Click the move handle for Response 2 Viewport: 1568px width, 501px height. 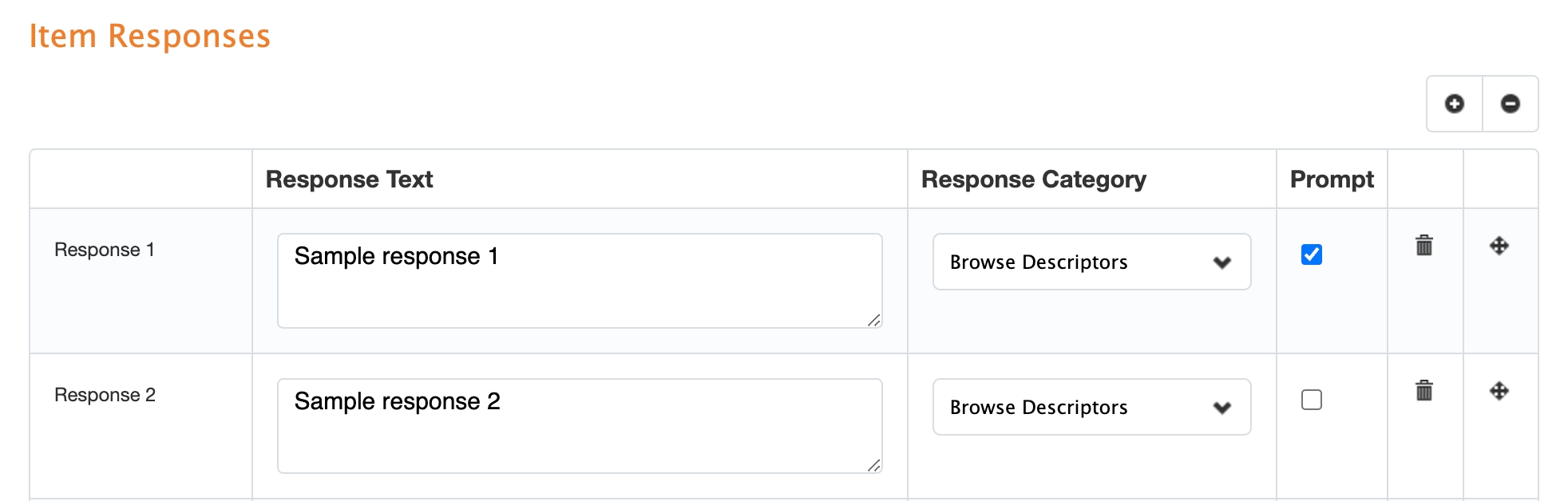pyautogui.click(x=1499, y=391)
